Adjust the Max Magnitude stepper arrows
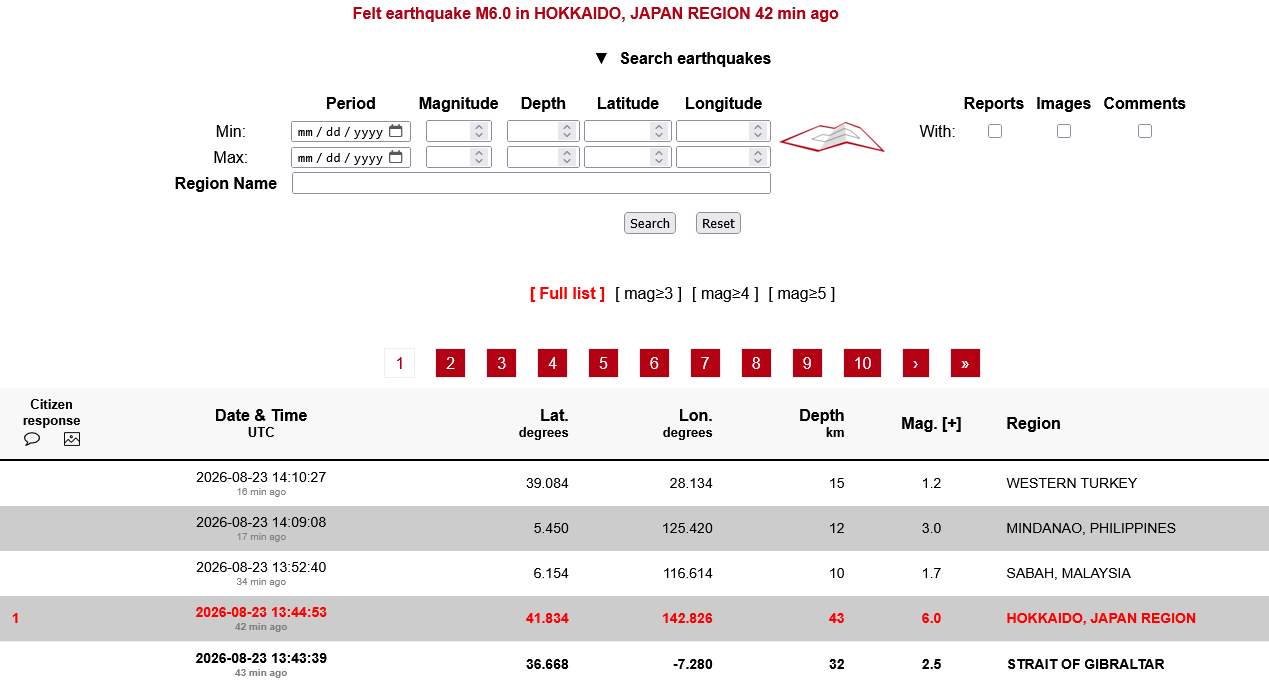This screenshot has width=1269, height=685. click(479, 157)
